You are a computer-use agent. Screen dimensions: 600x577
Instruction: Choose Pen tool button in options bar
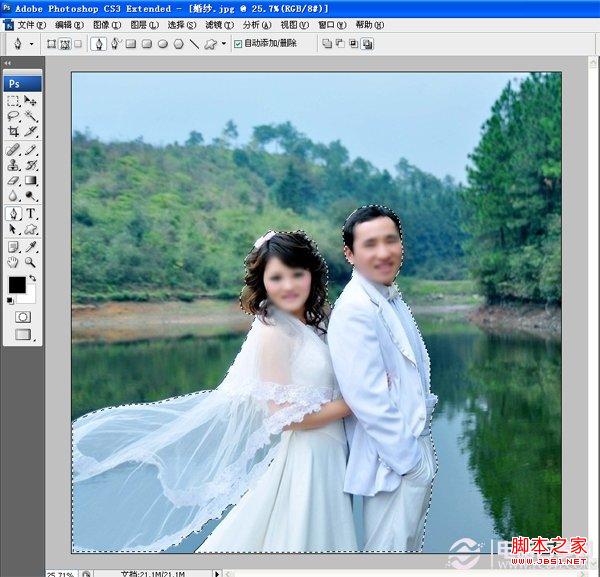click(x=99, y=44)
